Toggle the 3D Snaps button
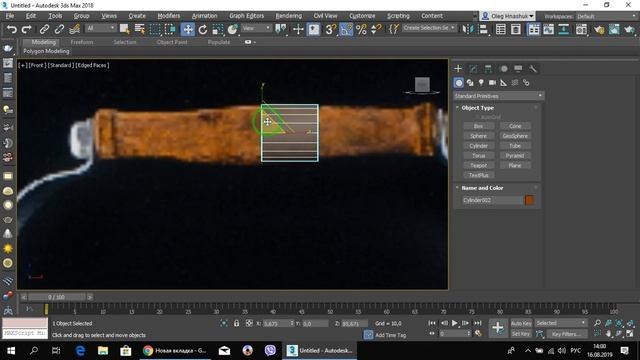Viewport: 640px width, 360px height. point(330,29)
